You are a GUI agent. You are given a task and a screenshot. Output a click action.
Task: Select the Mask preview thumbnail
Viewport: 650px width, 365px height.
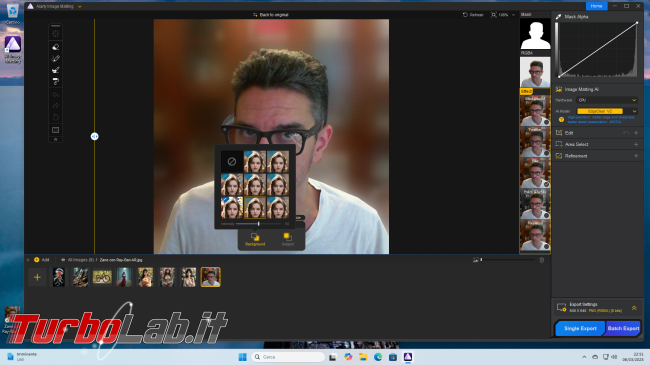pyautogui.click(x=535, y=34)
